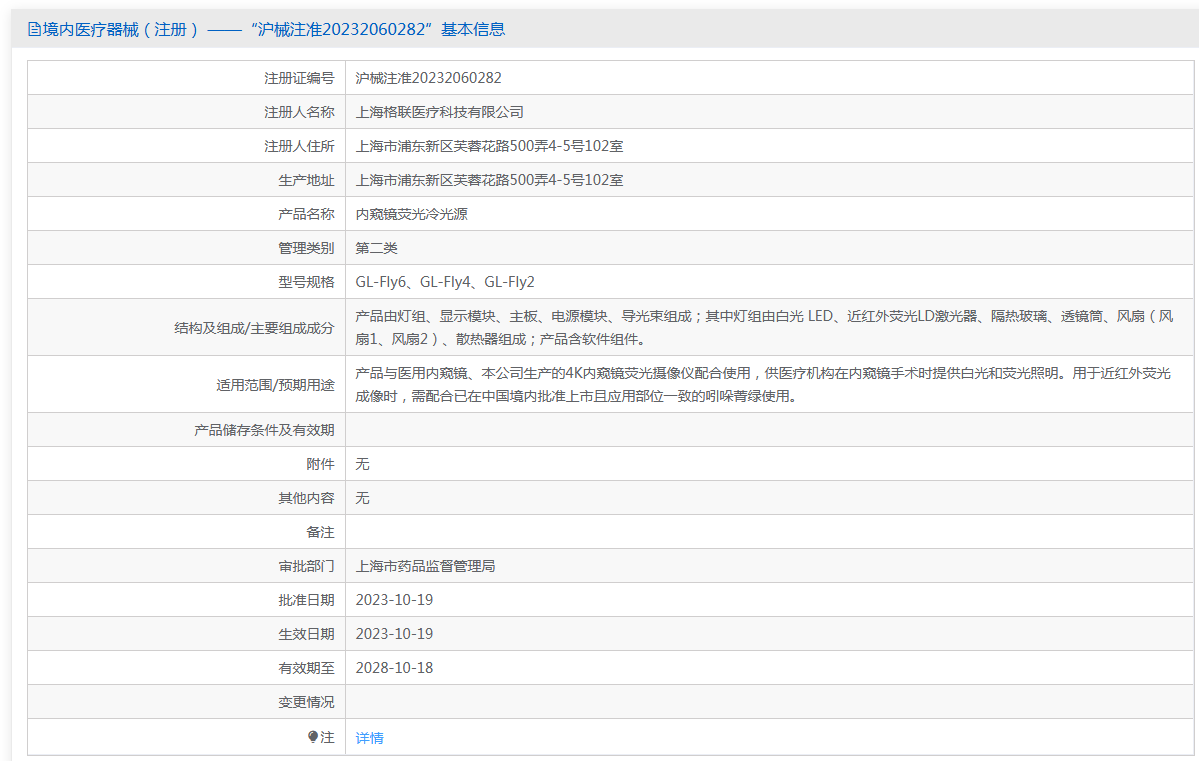Click registrant name 上海格联医疗科技有限公司
Image resolution: width=1199 pixels, height=761 pixels.
click(x=439, y=112)
